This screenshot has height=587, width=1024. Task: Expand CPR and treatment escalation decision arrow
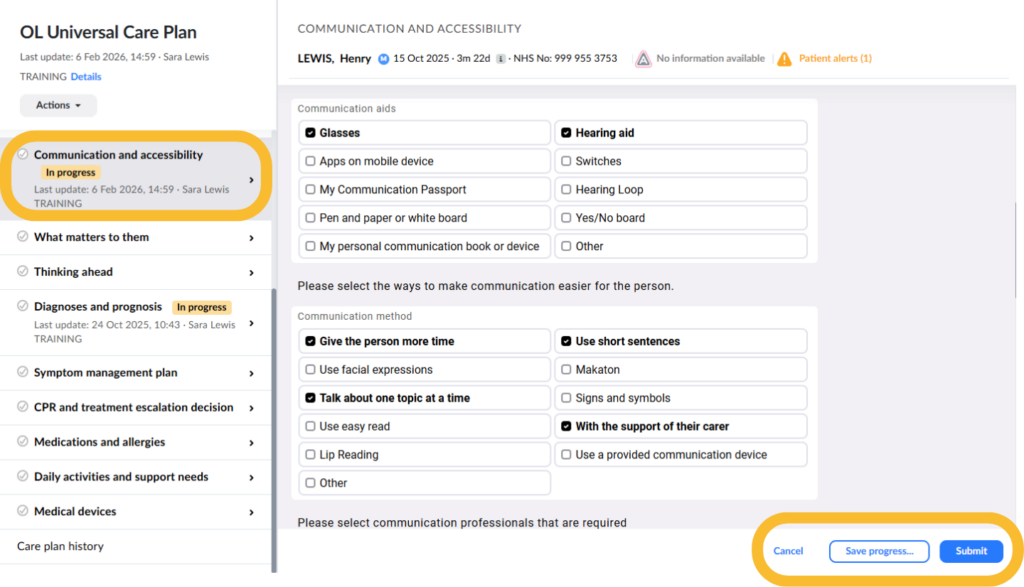tap(251, 408)
